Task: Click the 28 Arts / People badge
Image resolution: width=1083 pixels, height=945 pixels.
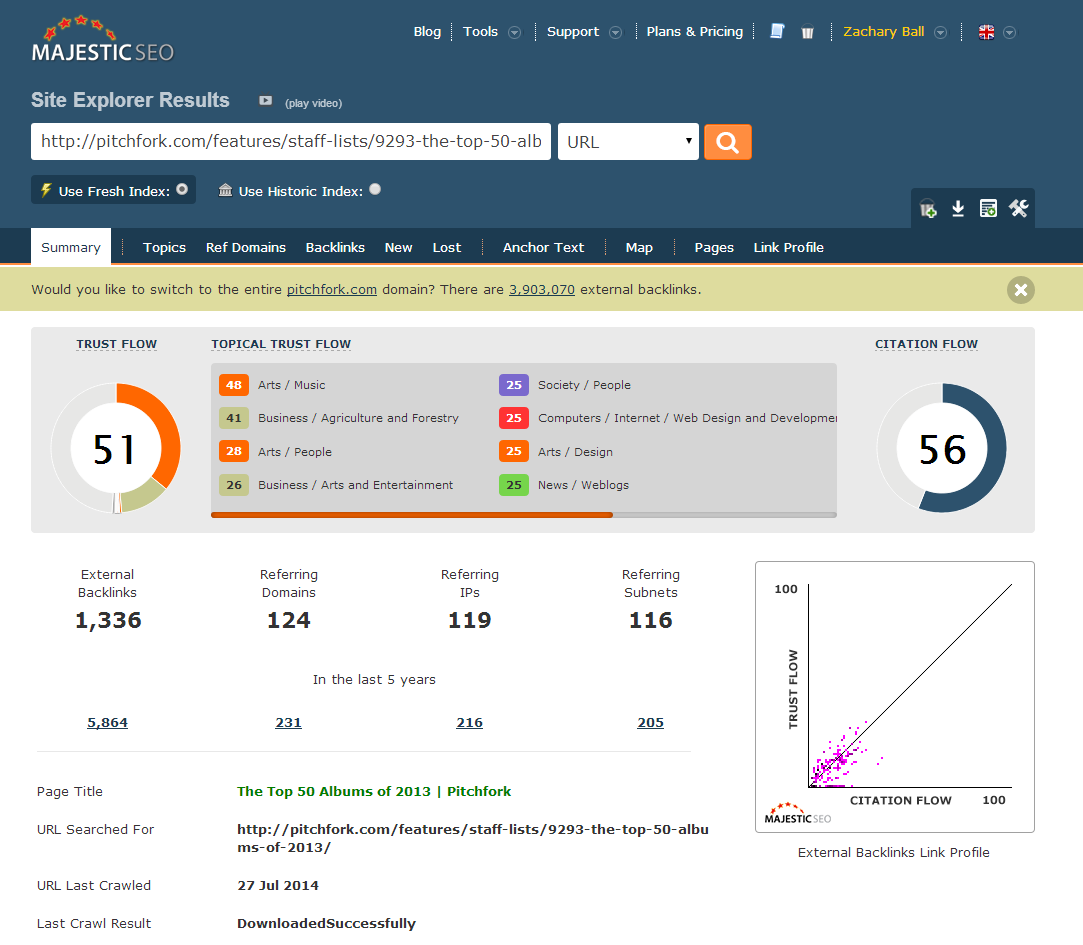Action: [233, 451]
